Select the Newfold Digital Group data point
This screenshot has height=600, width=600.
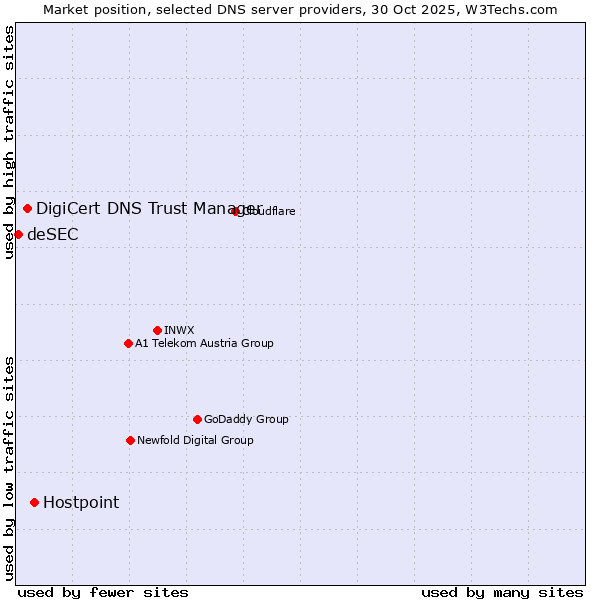point(130,440)
